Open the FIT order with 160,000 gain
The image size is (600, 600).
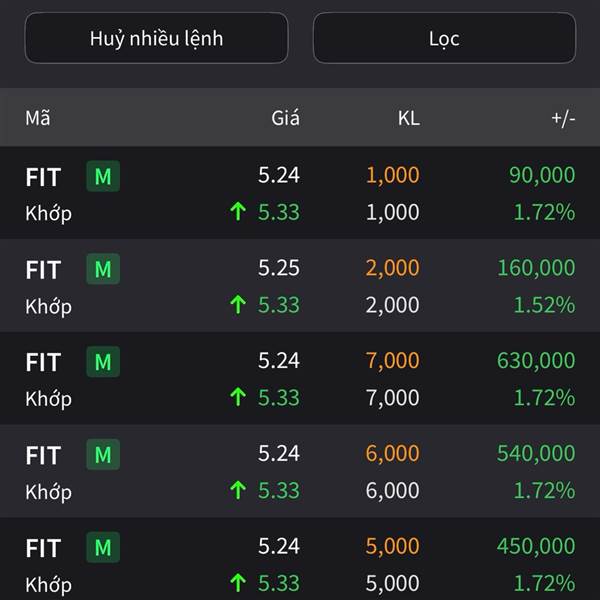[300, 285]
